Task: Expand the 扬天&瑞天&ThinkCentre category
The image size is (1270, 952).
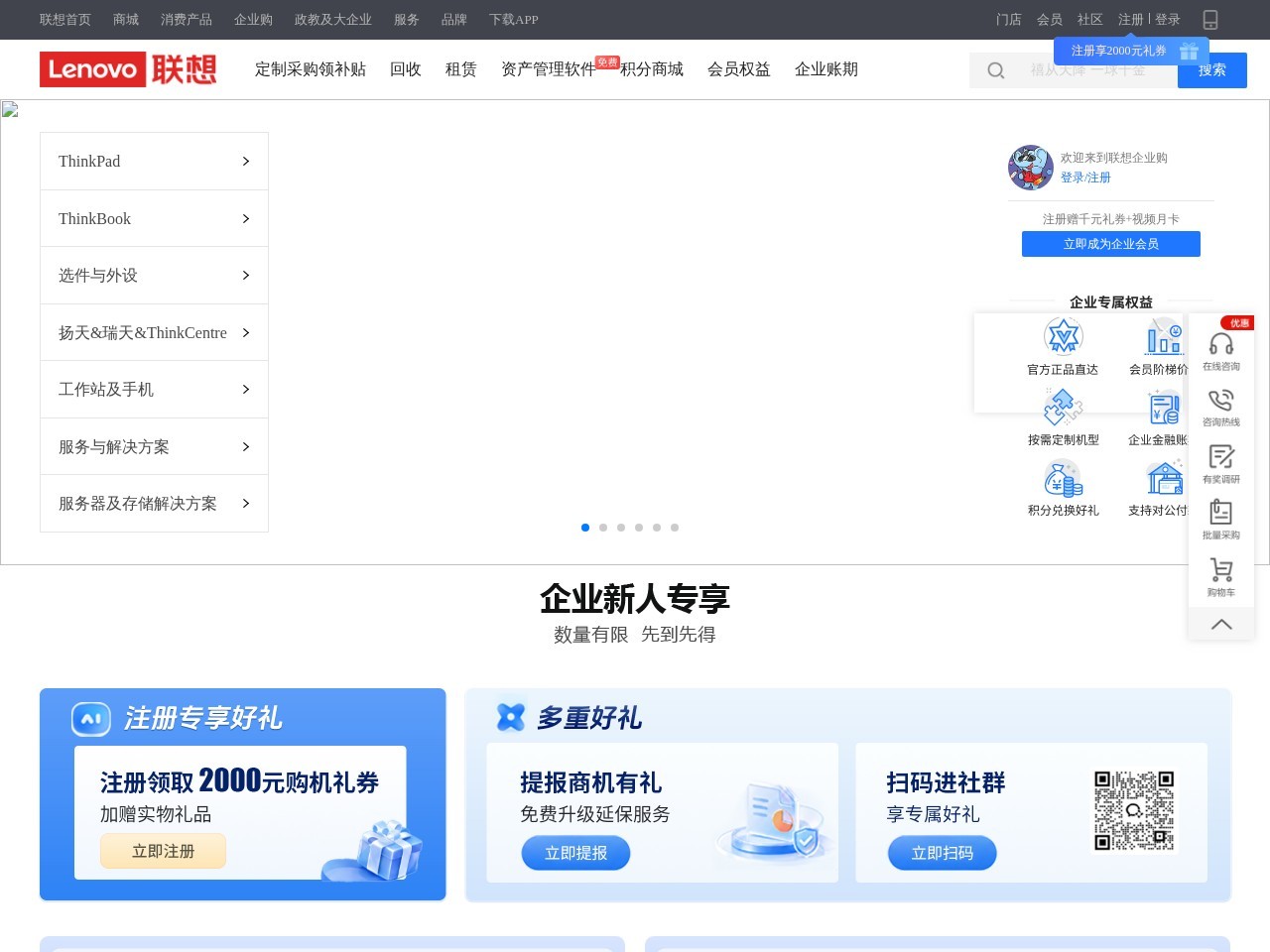Action: click(154, 332)
